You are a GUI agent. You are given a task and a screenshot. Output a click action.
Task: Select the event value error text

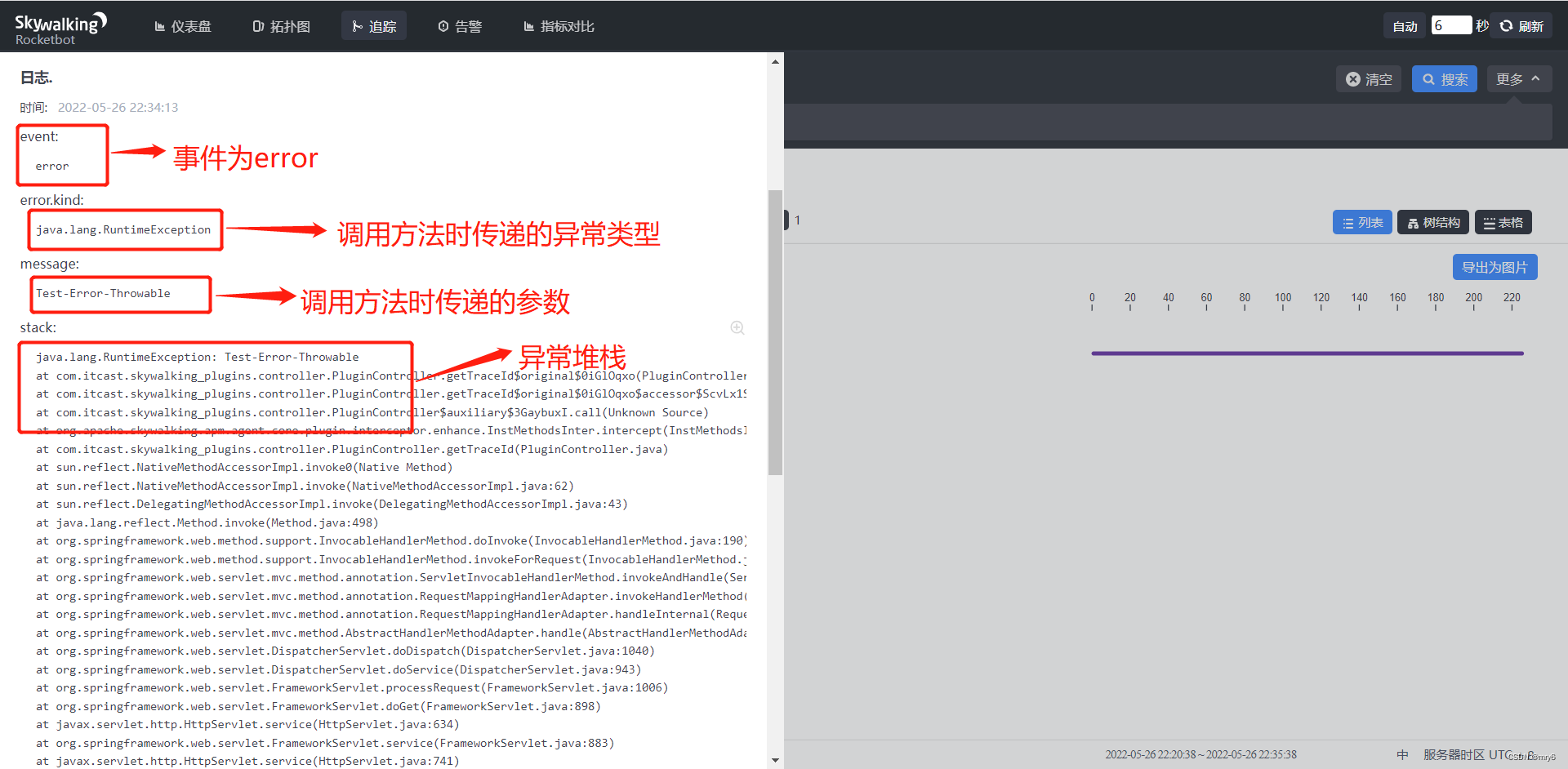click(x=51, y=166)
